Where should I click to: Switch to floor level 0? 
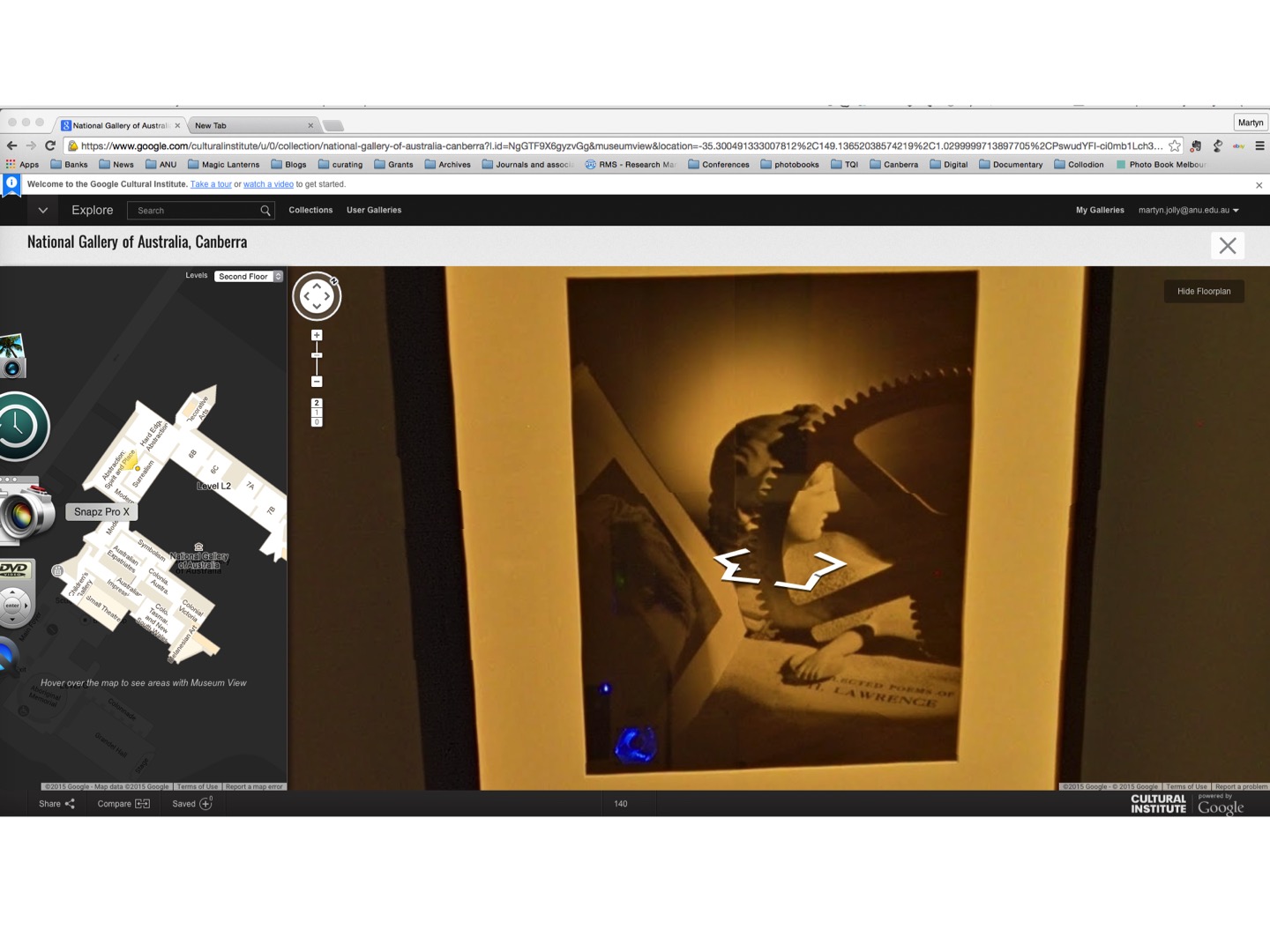[x=317, y=422]
